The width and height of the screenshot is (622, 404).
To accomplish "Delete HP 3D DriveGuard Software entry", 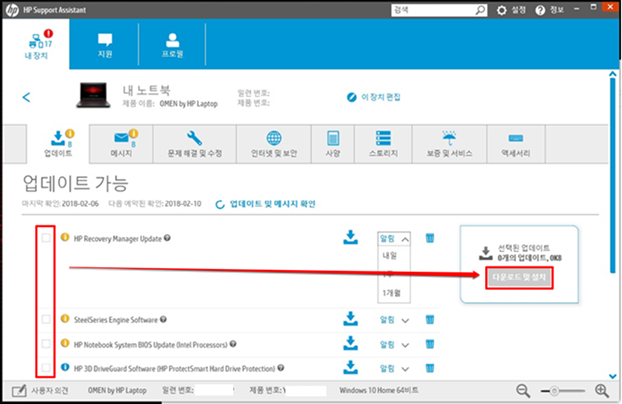I will [430, 368].
